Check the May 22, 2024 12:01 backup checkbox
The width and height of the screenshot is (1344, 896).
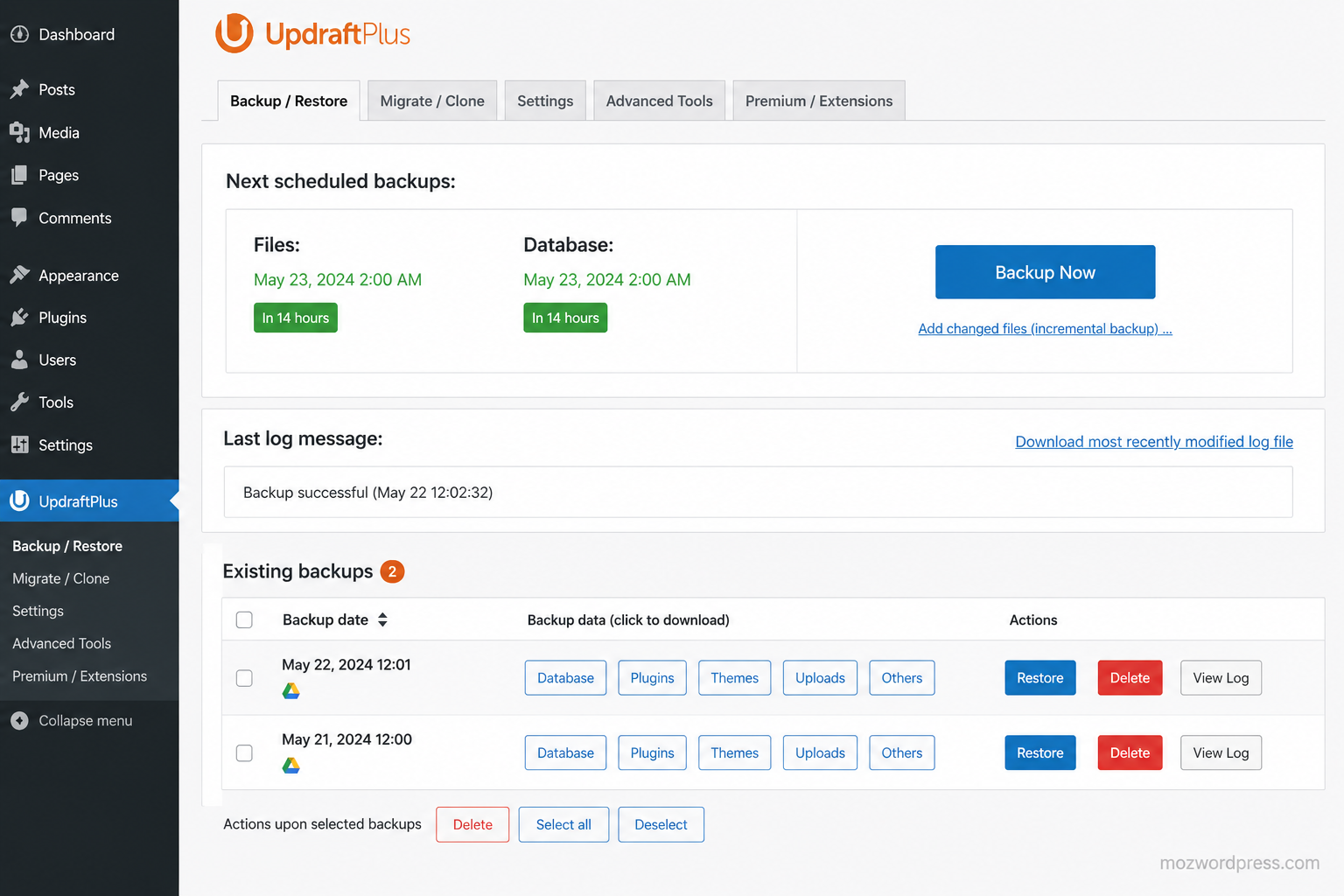point(244,678)
